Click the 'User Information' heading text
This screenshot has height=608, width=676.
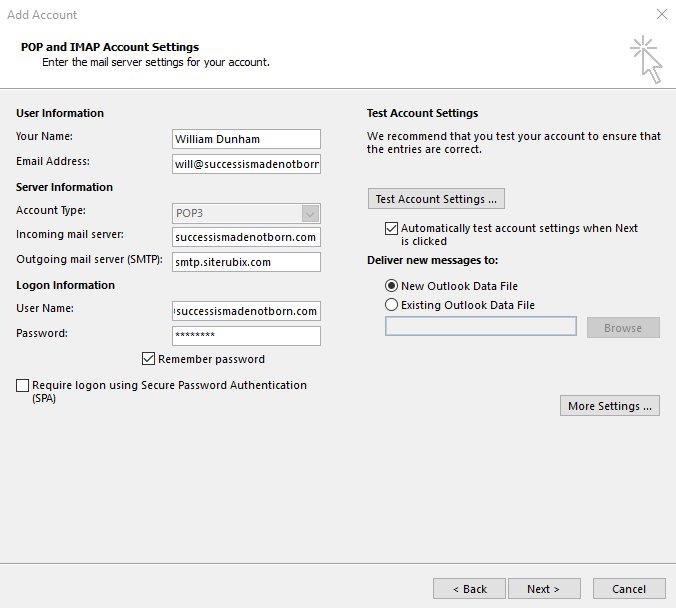[x=60, y=113]
